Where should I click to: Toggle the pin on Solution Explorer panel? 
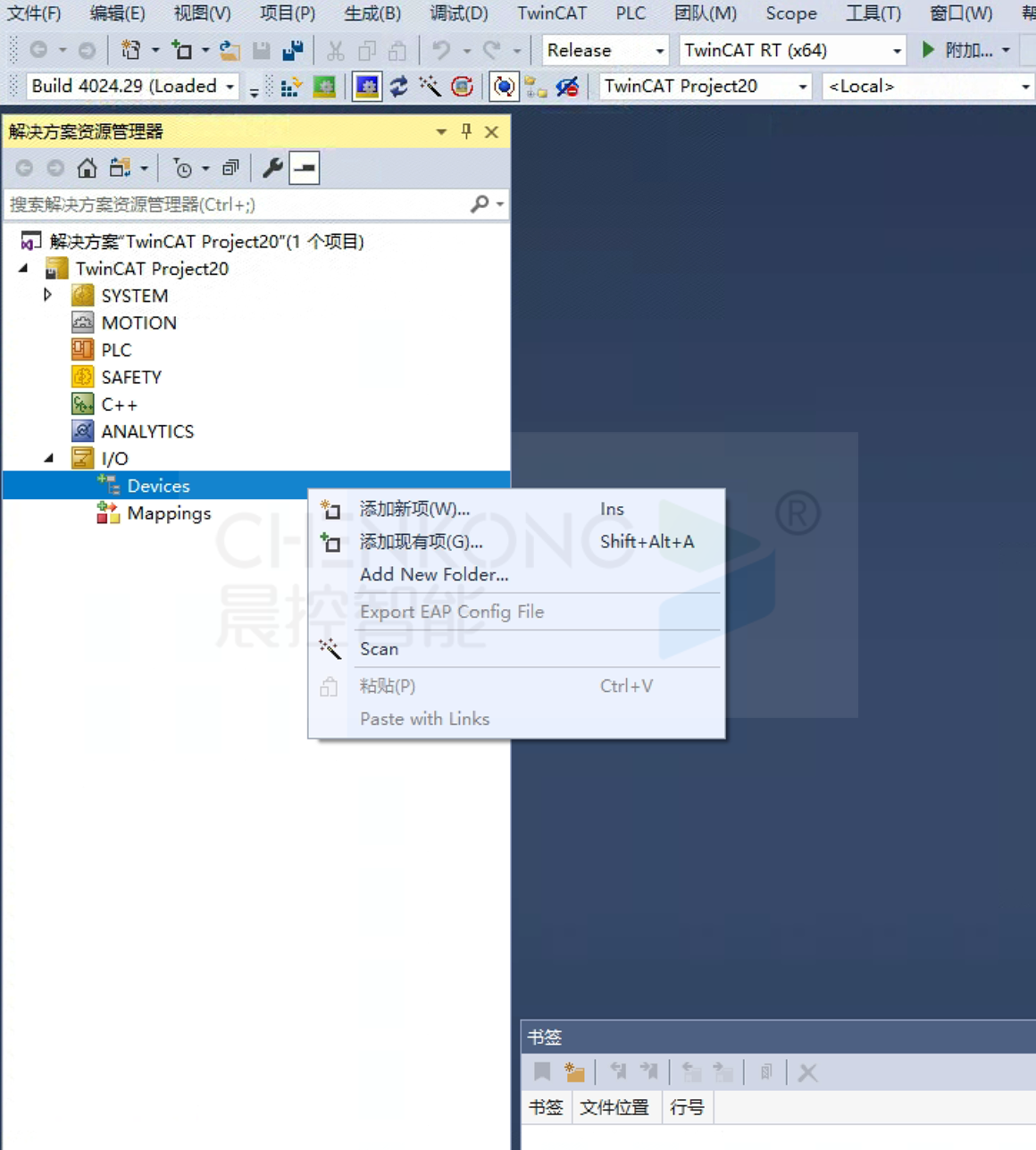(466, 132)
